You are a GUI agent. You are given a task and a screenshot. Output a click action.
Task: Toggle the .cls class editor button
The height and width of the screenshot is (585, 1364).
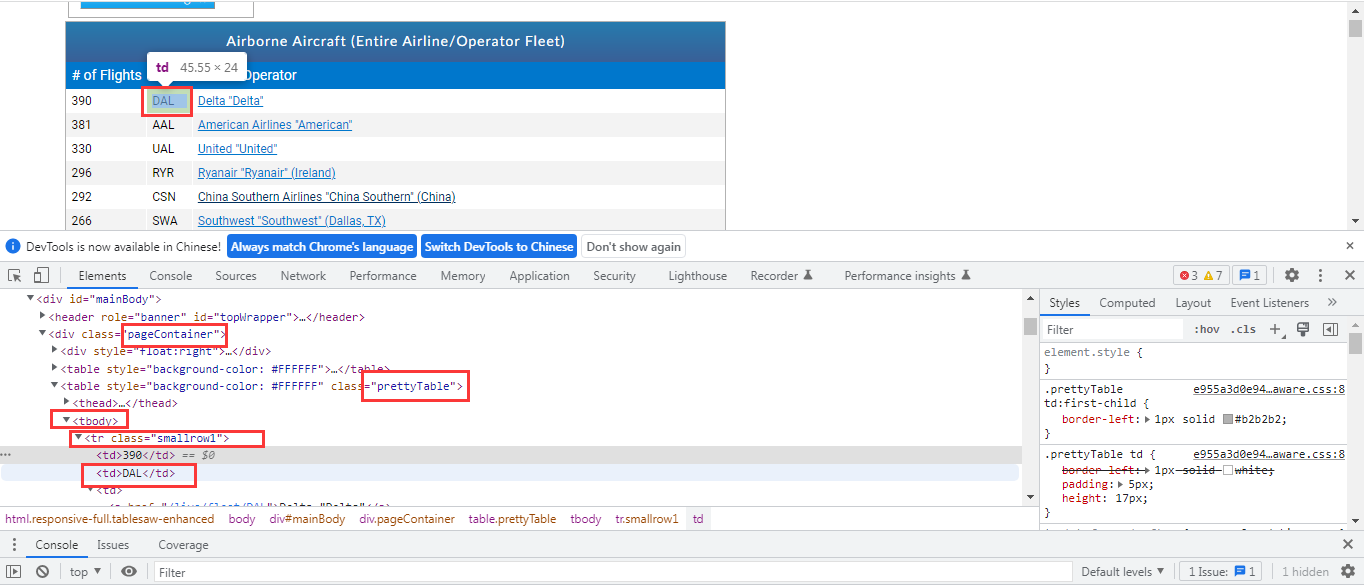pyautogui.click(x=1244, y=329)
